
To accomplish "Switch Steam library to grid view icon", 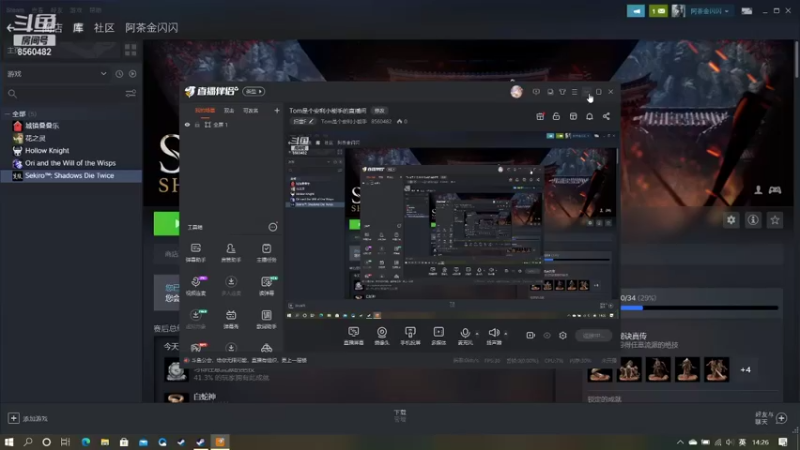I will coord(131,49).
